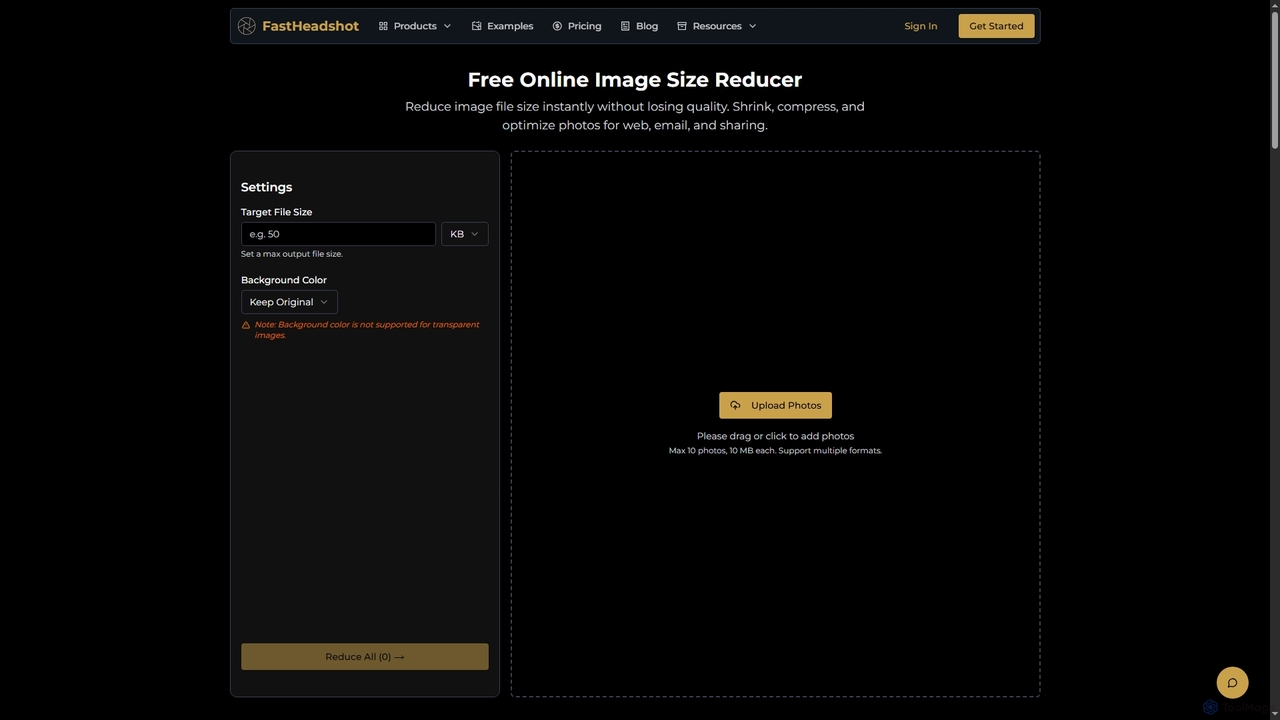The image size is (1280, 720).
Task: Click the Examples image icon
Action: tap(476, 26)
